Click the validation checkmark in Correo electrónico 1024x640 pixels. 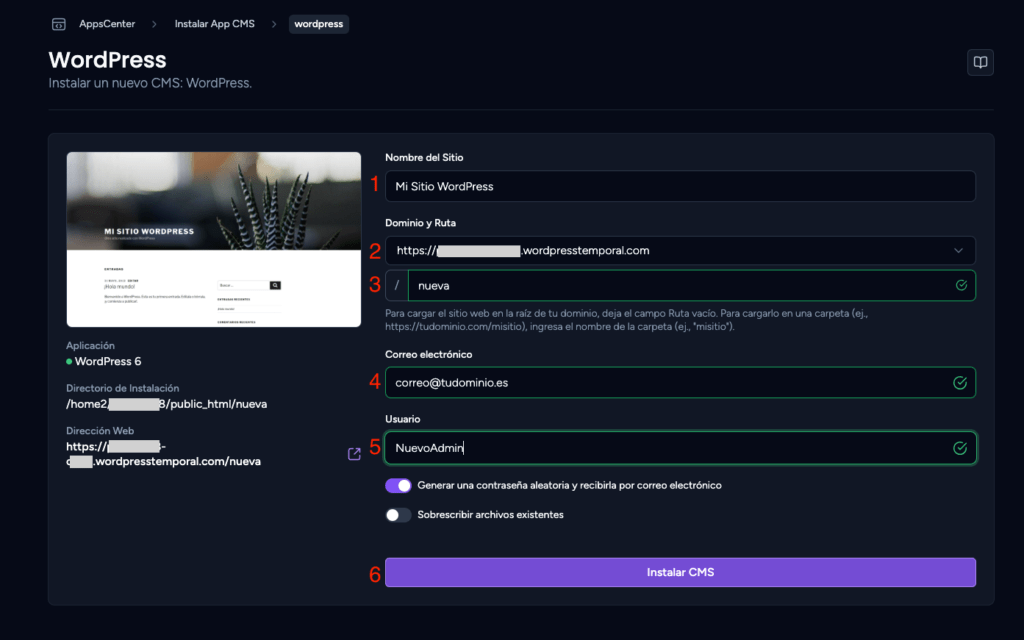pyautogui.click(x=960, y=383)
